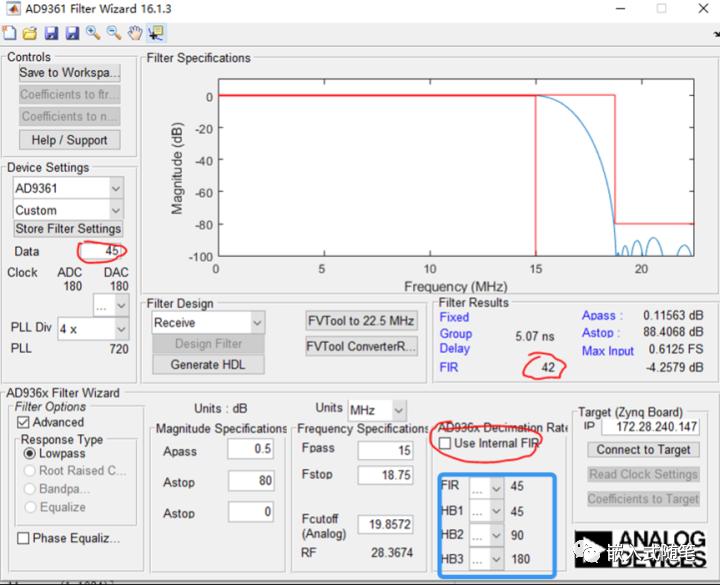Click the Astop field showing 0

point(251,511)
